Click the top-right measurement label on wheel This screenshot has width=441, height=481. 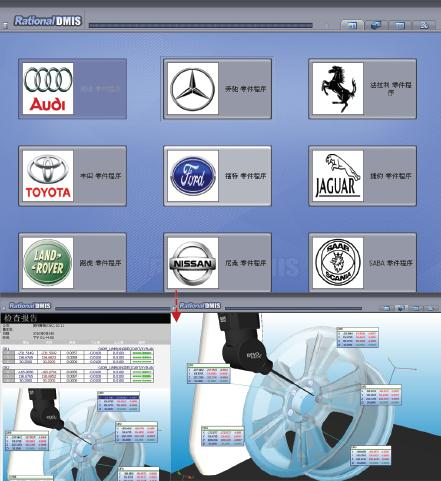point(357,337)
